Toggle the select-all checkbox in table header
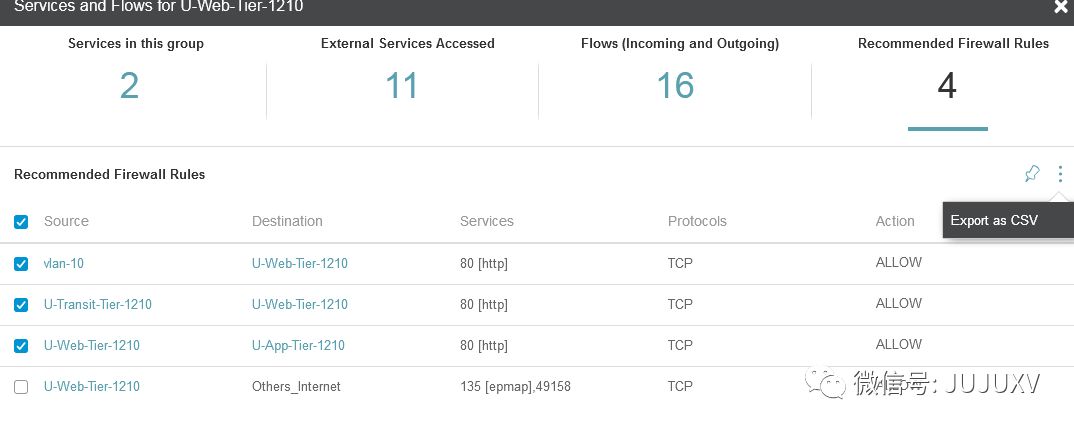1074x430 pixels. 21,222
